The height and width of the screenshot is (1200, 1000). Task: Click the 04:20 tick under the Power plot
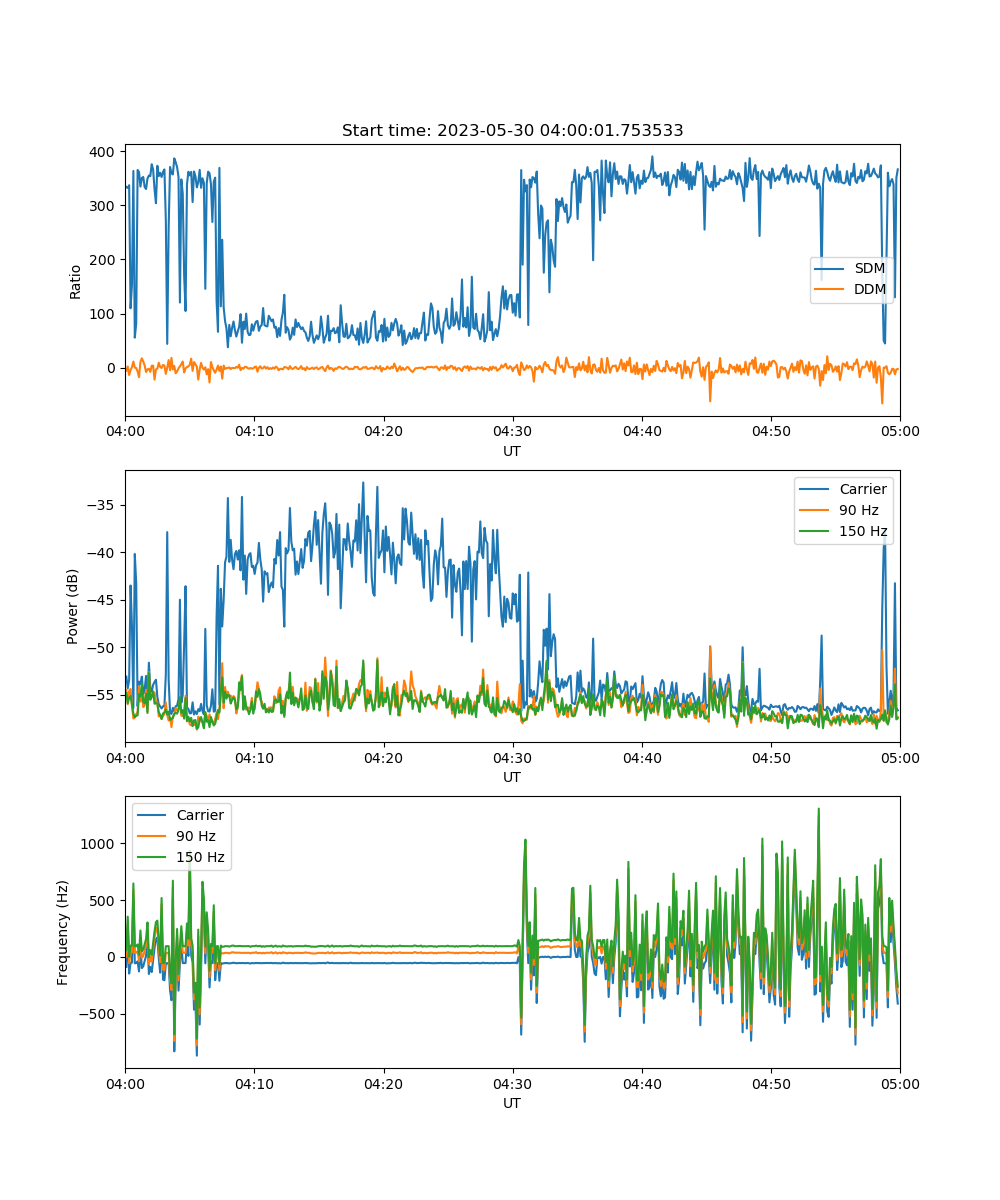(x=383, y=757)
